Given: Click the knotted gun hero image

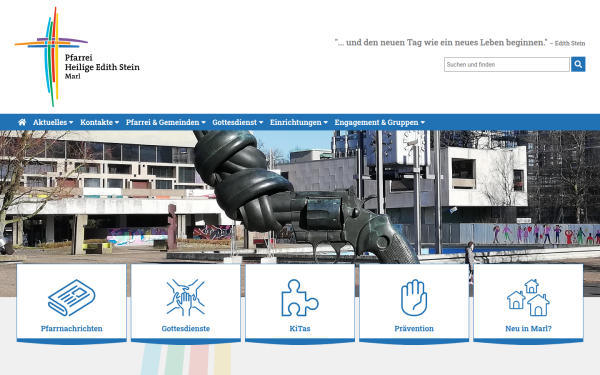Looking at the screenshot, I should 300,197.
